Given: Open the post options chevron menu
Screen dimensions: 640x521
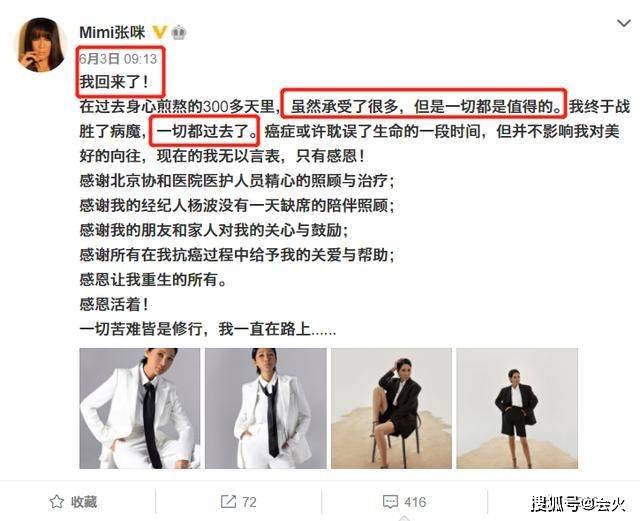Looking at the screenshot, I should pyautogui.click(x=623, y=24).
